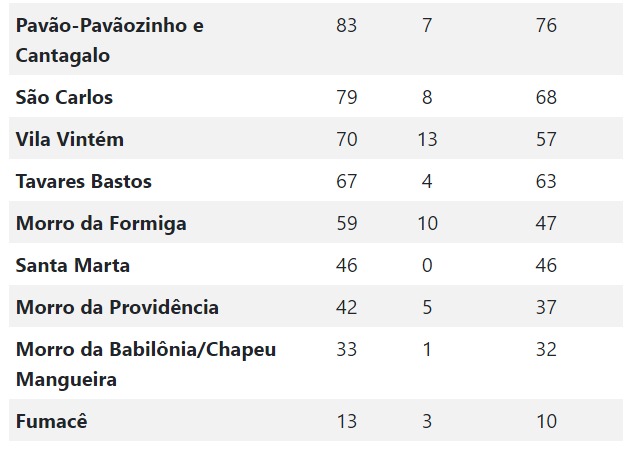
Task: Select value 79 in São Carlos row
Action: [x=347, y=97]
